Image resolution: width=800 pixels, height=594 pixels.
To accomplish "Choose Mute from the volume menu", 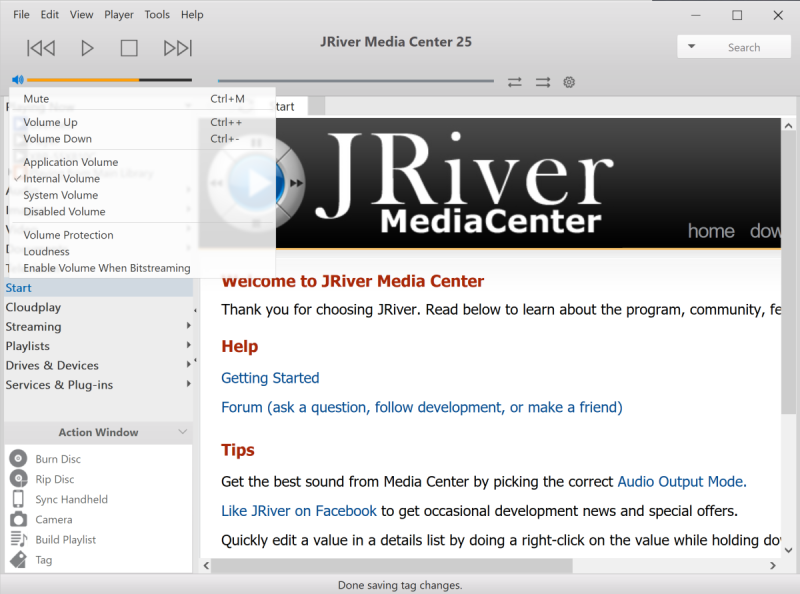I will pos(36,99).
